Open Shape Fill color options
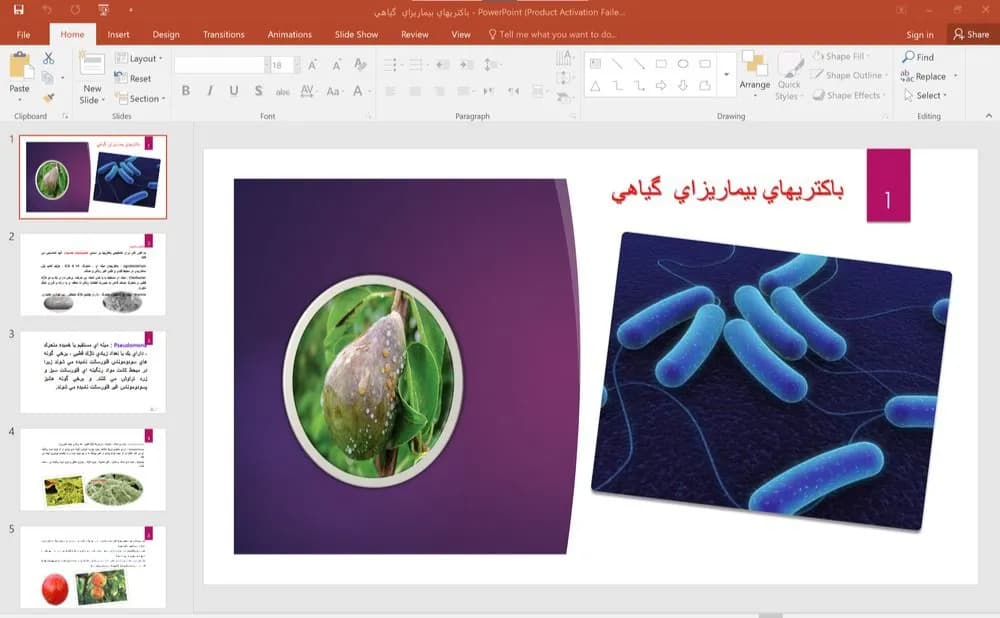 click(841, 56)
